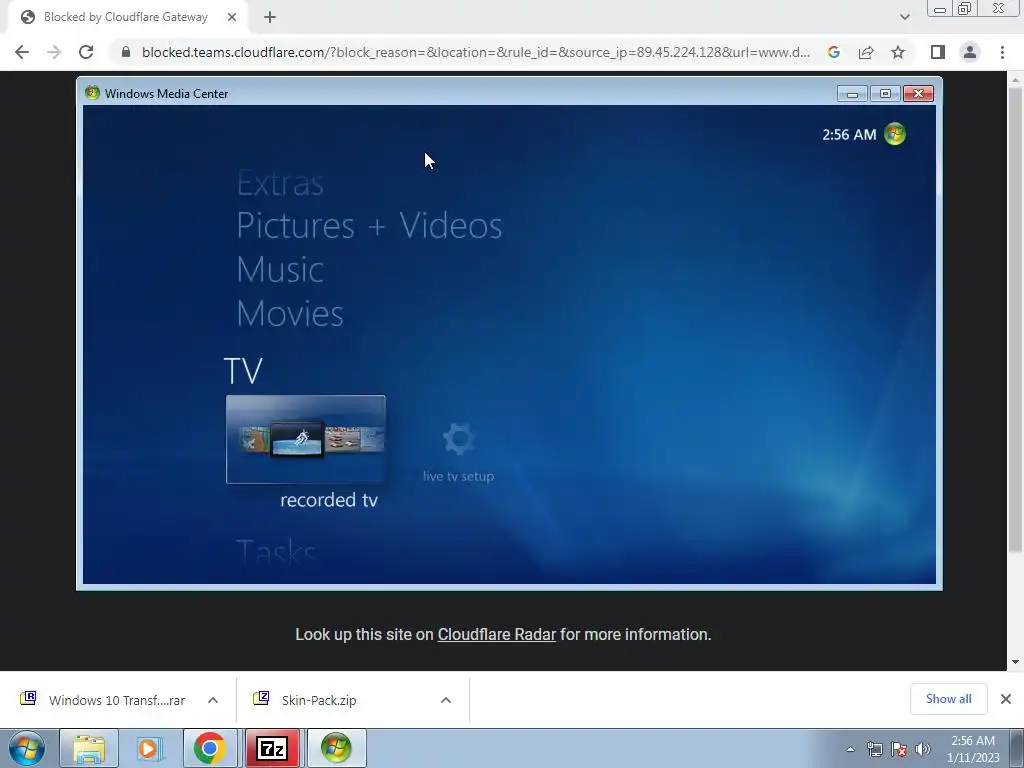Click the scrollbar down arrow
The width and height of the screenshot is (1024, 768).
pyautogui.click(x=1015, y=662)
